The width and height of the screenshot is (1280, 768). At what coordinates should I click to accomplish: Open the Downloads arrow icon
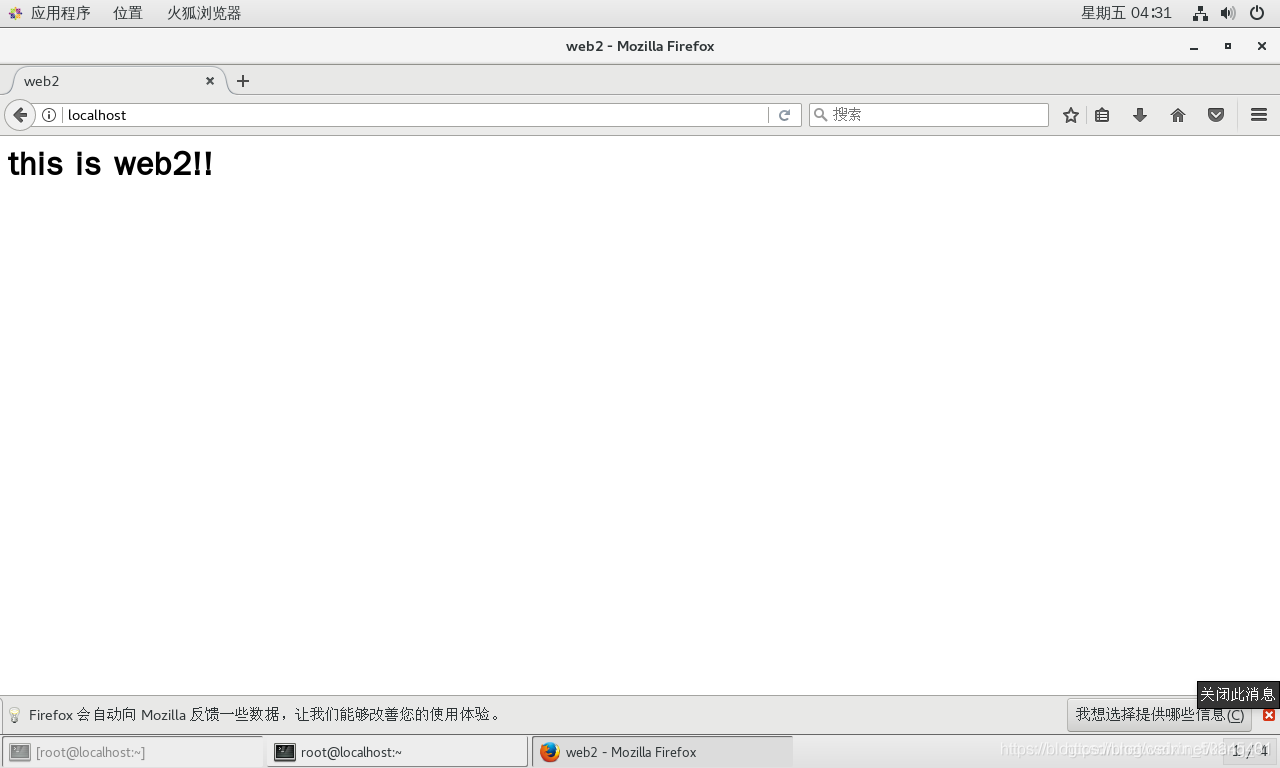coord(1140,115)
